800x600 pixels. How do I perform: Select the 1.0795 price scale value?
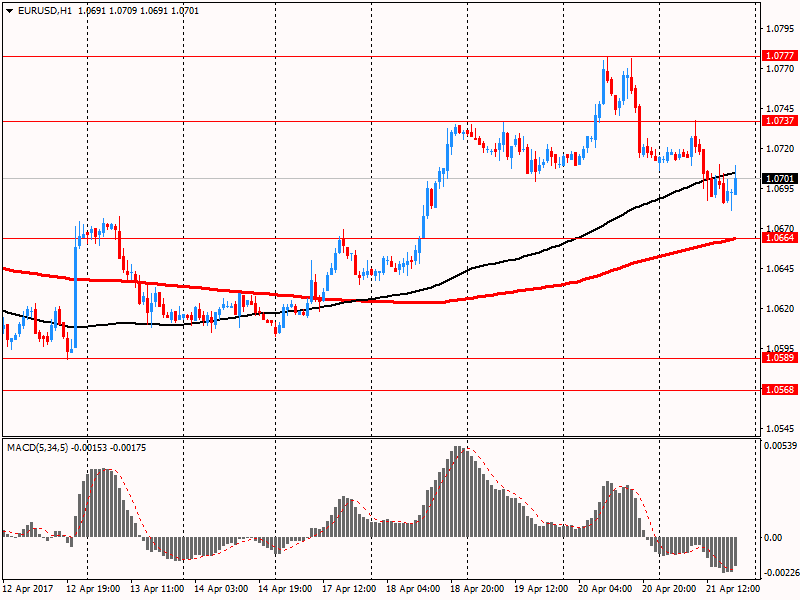(x=780, y=28)
